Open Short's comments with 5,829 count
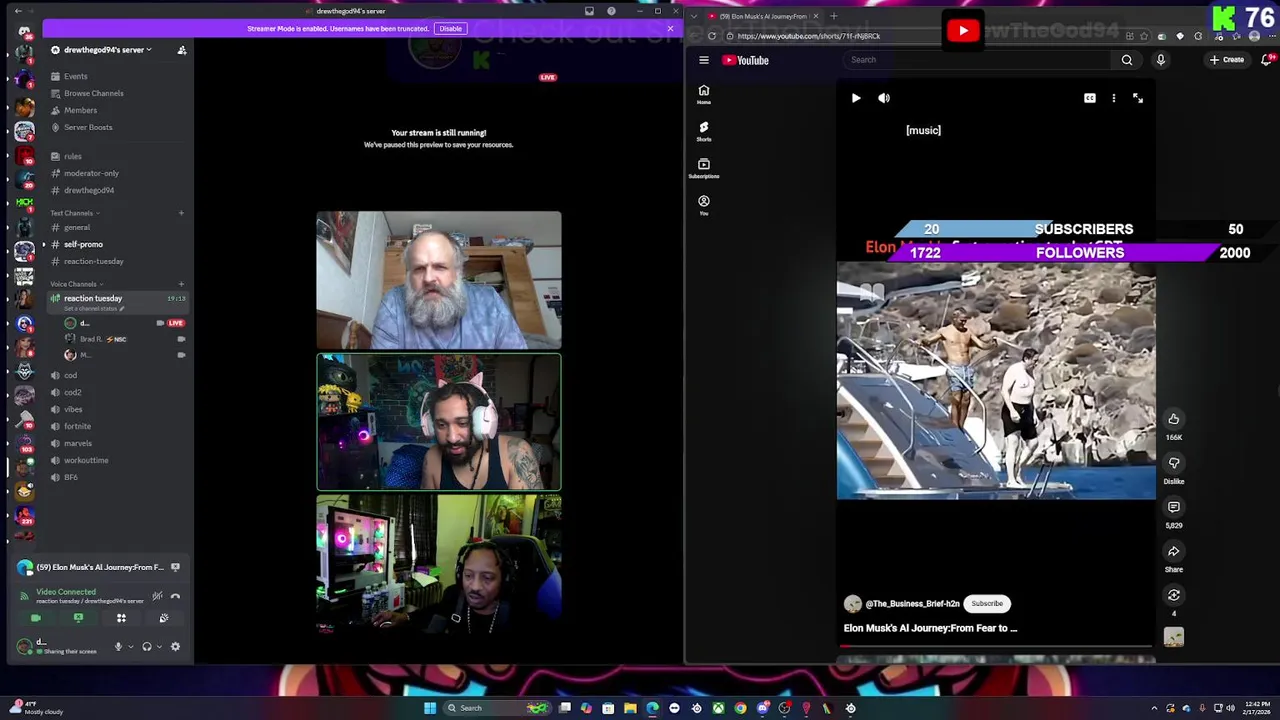This screenshot has width=1280, height=720. coord(1174,507)
